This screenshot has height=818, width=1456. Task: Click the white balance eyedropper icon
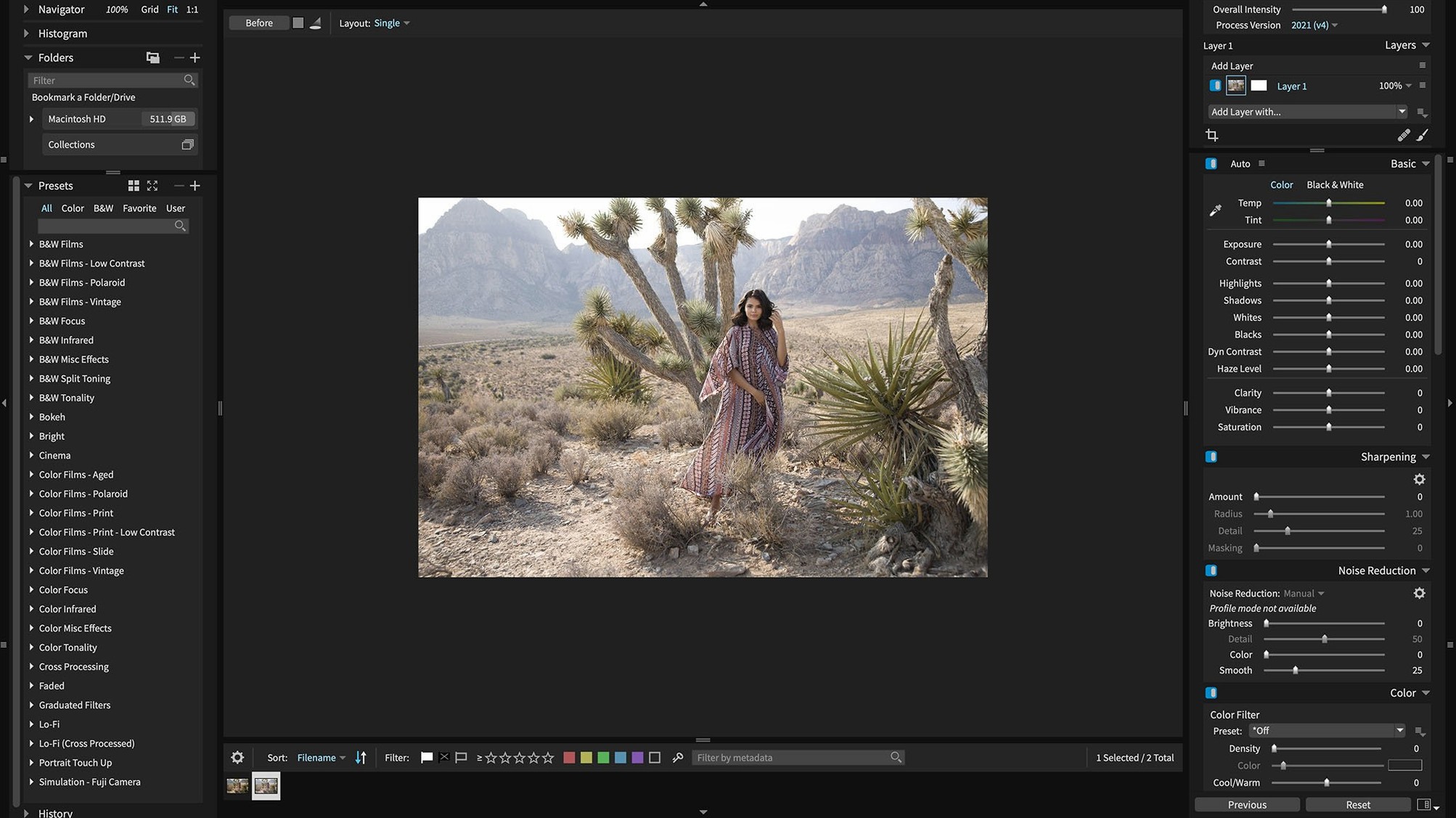click(1216, 210)
